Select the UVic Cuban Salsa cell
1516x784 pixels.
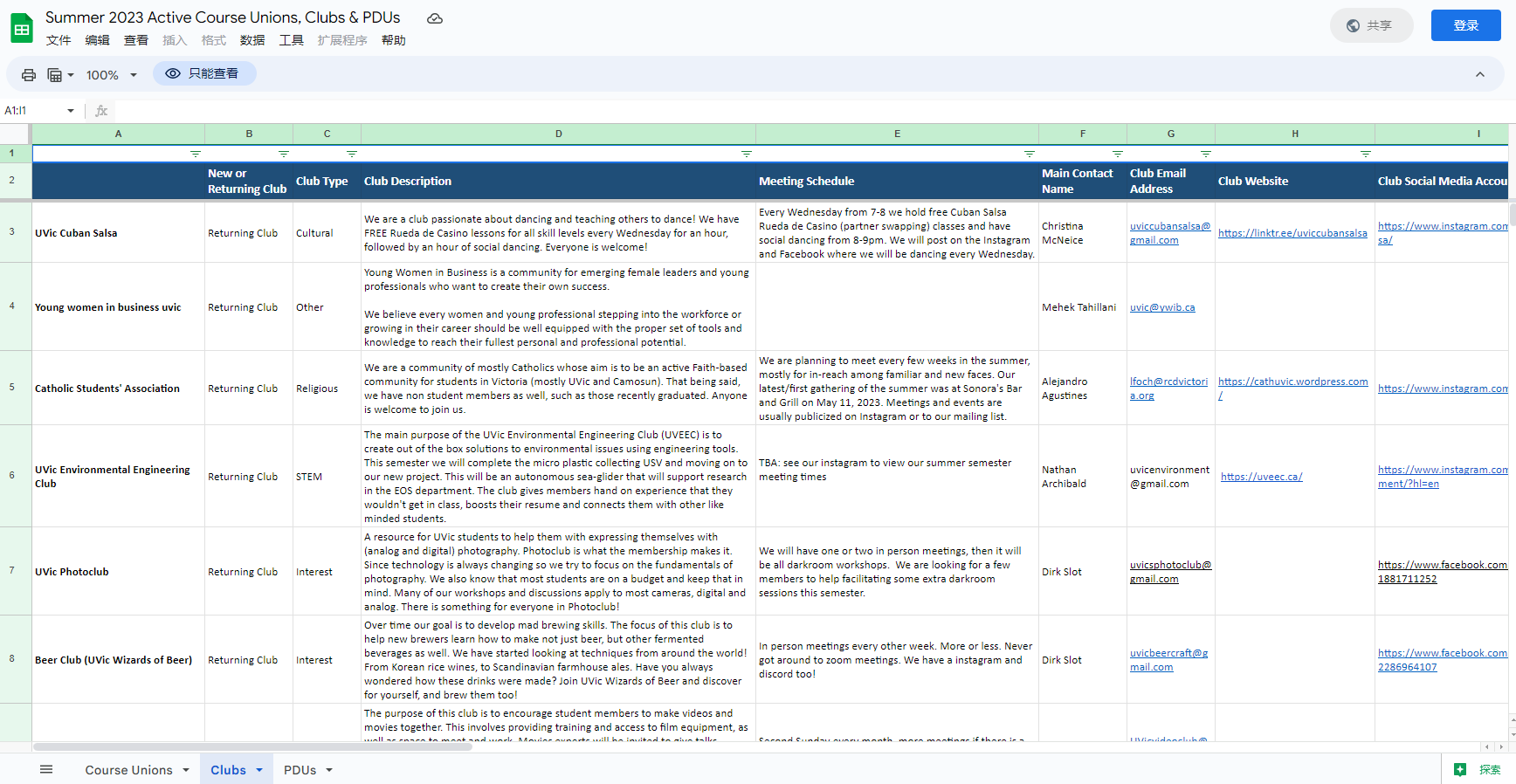point(118,233)
